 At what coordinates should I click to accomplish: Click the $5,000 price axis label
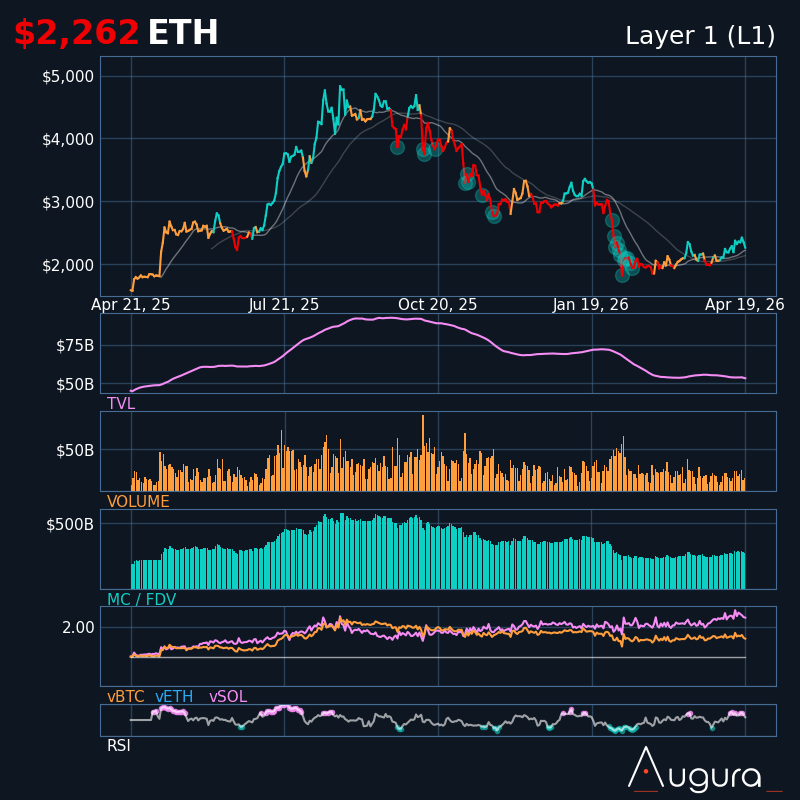click(x=68, y=77)
